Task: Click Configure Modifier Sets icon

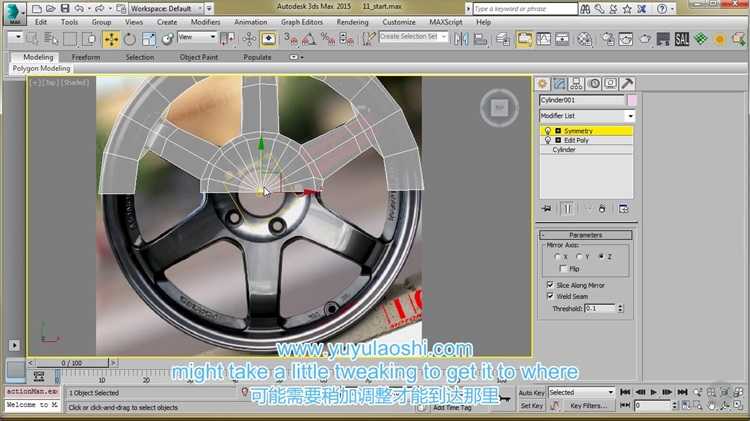Action: click(623, 209)
